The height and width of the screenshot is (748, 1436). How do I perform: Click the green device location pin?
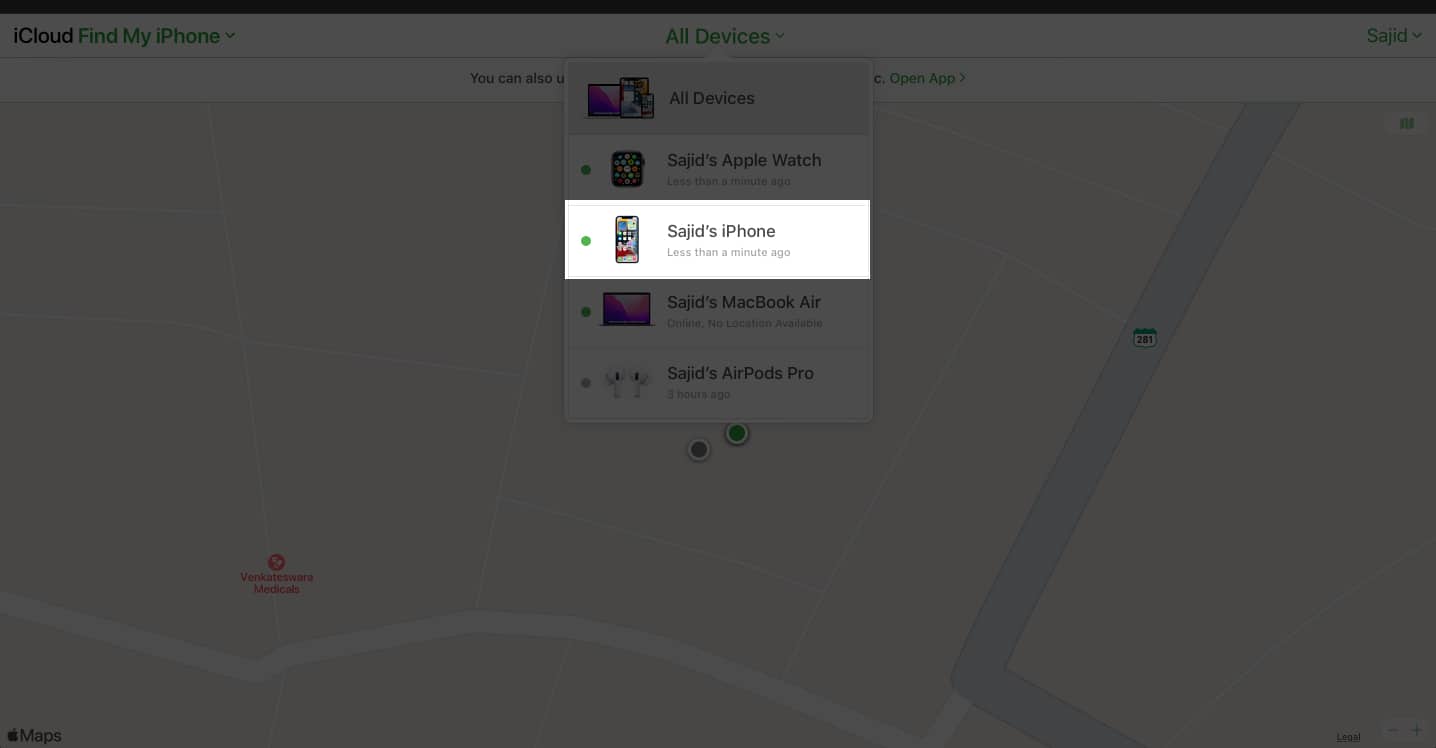737,433
